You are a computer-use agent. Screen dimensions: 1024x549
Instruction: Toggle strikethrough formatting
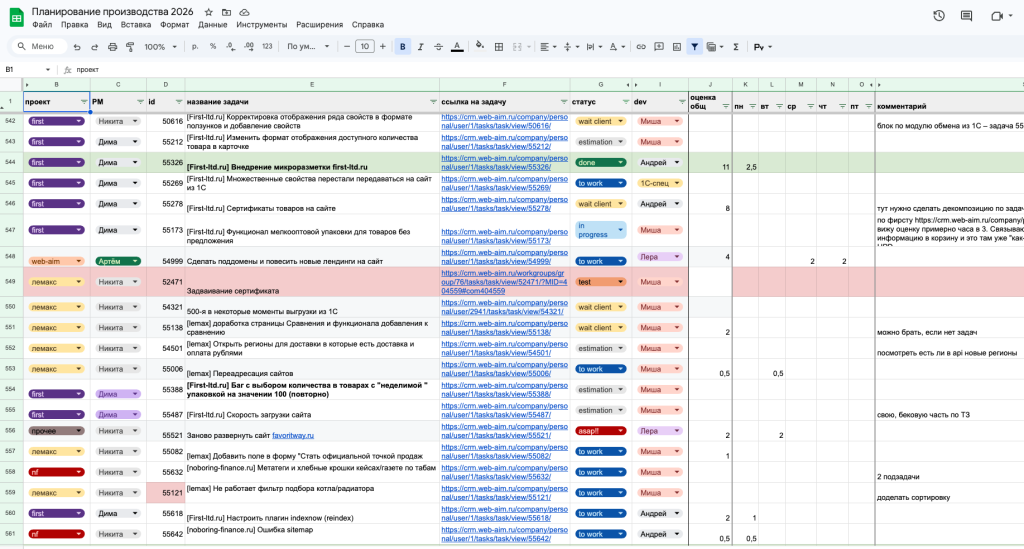tap(438, 47)
